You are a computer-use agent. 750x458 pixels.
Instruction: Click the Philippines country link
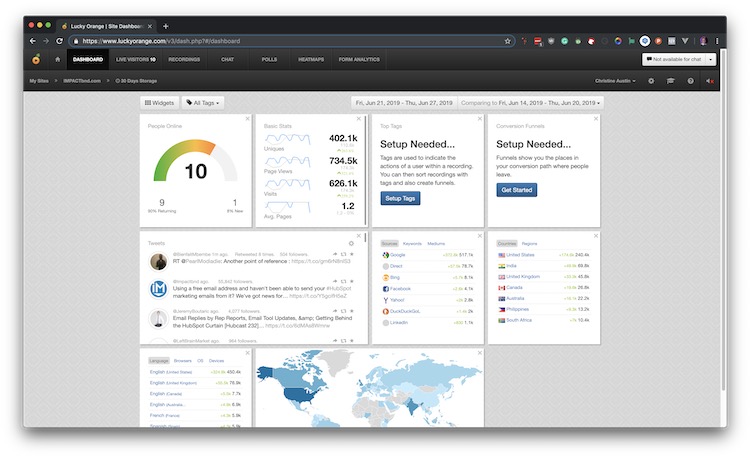(518, 309)
